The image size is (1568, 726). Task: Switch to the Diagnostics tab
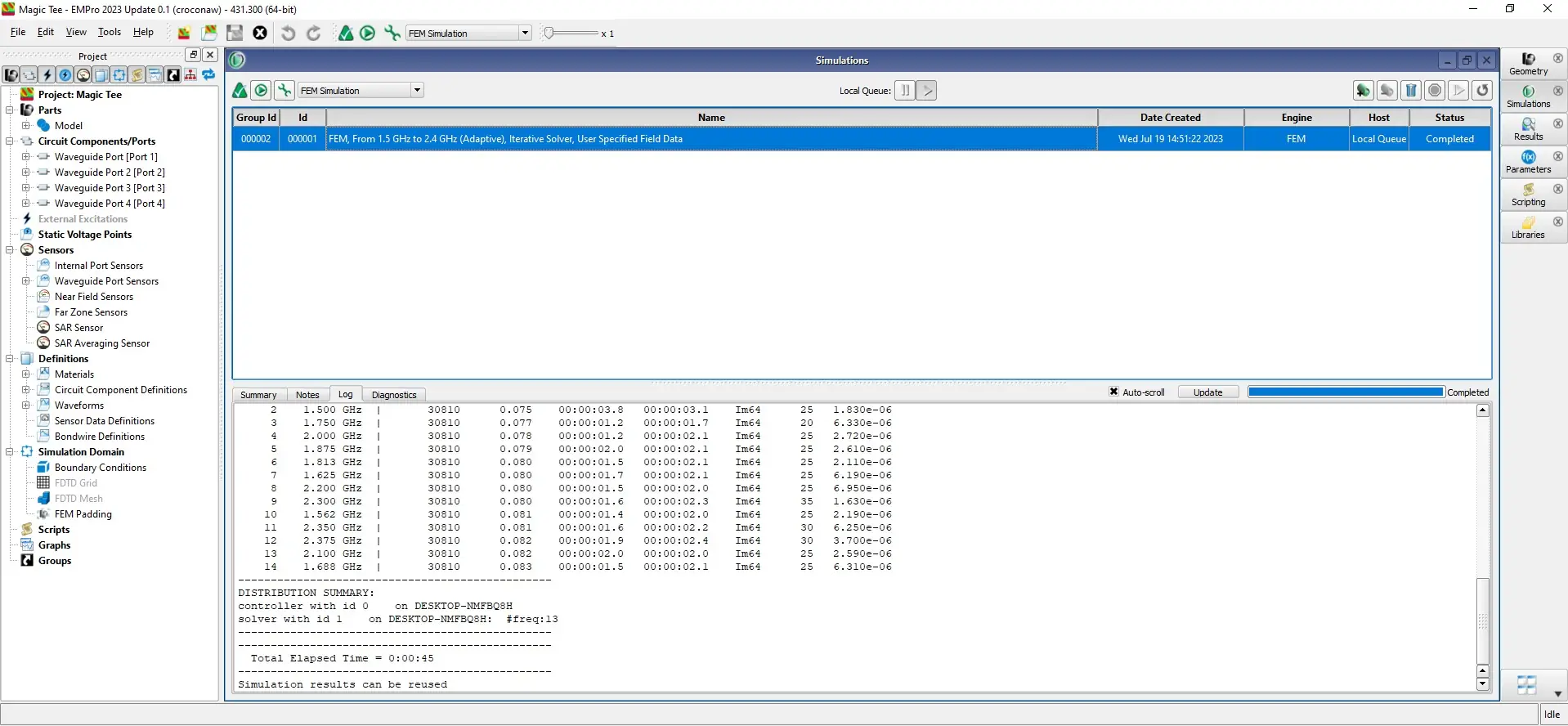point(394,395)
